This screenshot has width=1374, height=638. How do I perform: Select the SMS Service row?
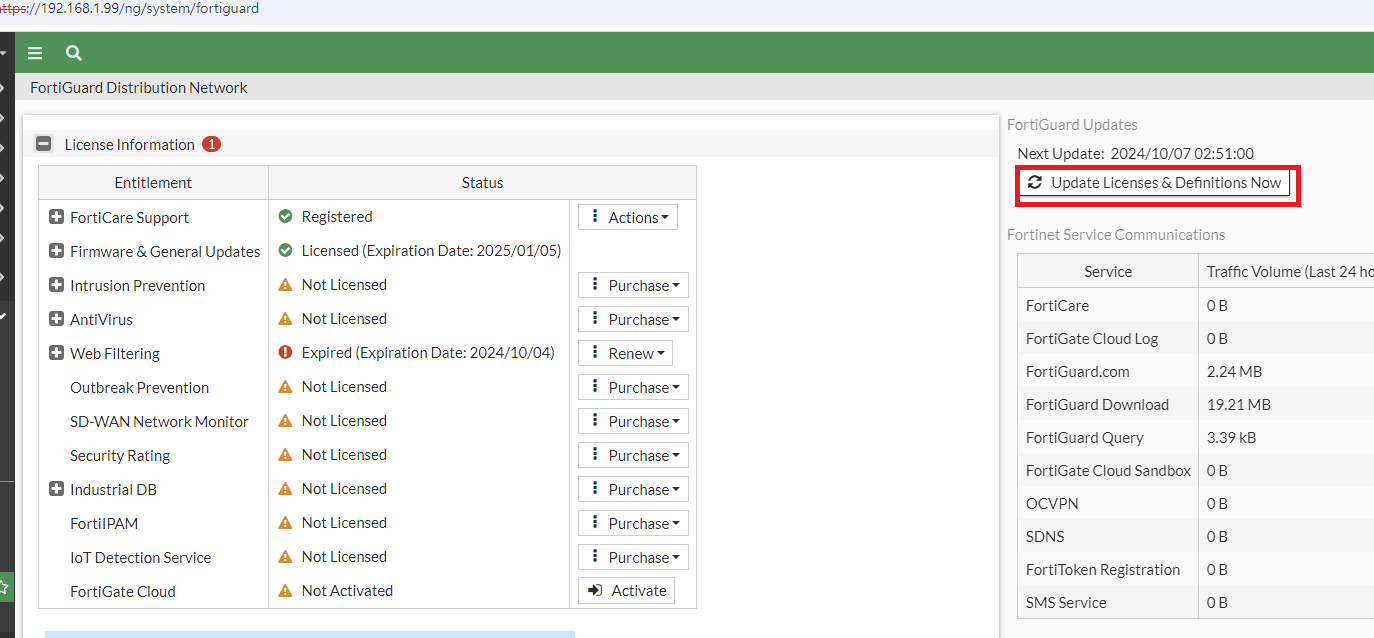[x=1196, y=602]
